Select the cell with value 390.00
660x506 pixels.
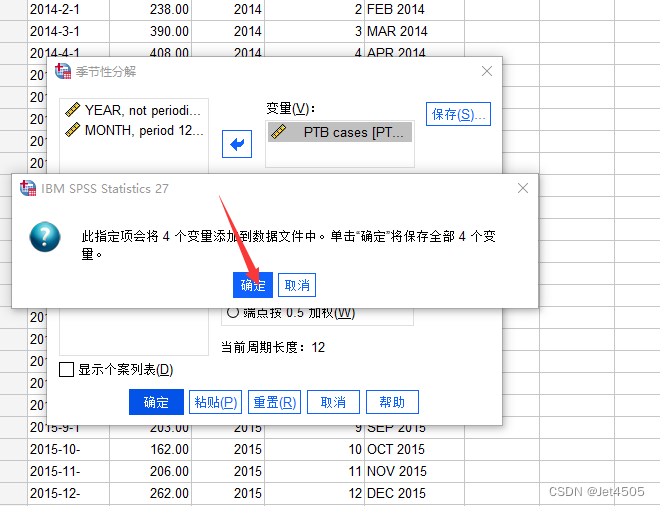(151, 31)
